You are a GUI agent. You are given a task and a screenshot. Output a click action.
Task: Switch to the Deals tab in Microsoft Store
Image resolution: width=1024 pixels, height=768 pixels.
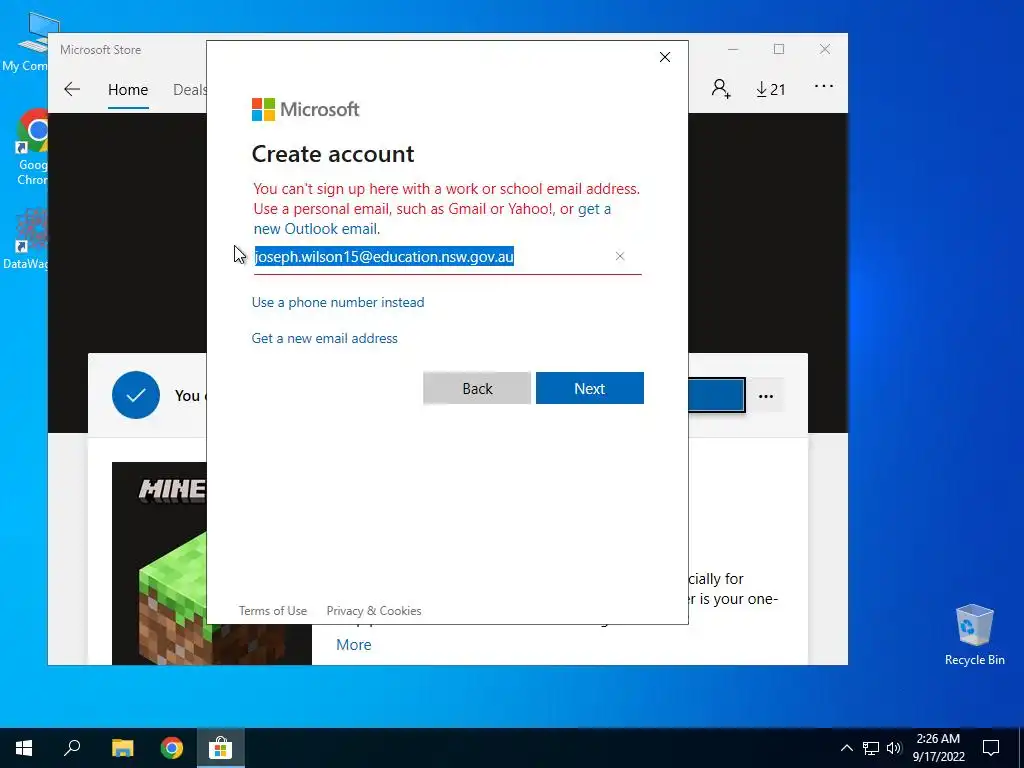(189, 89)
